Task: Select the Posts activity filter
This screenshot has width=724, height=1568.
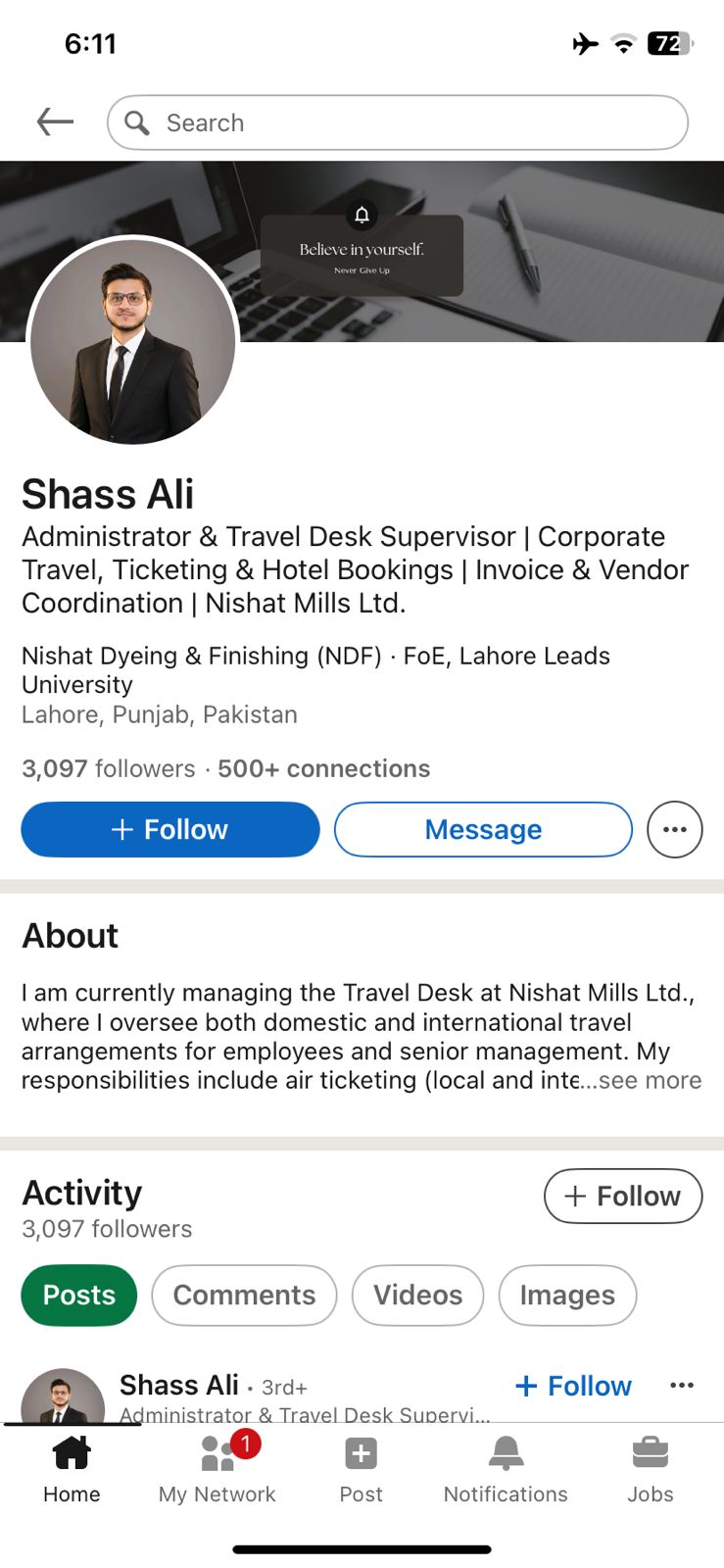Action: [x=79, y=1295]
